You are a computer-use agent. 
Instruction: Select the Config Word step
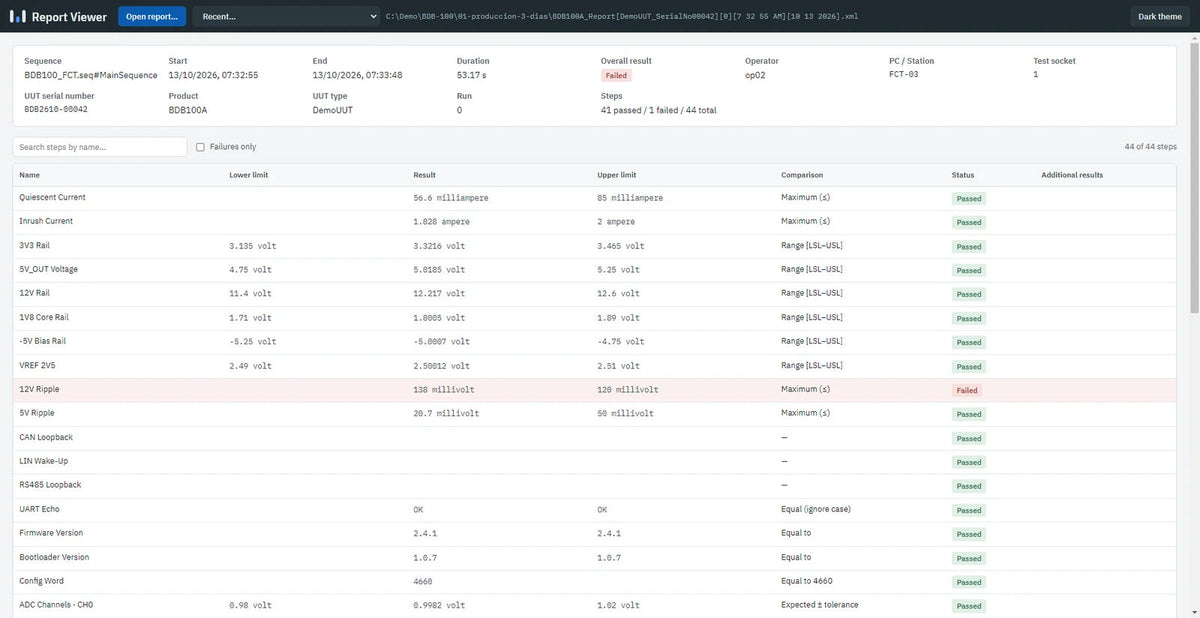point(595,581)
